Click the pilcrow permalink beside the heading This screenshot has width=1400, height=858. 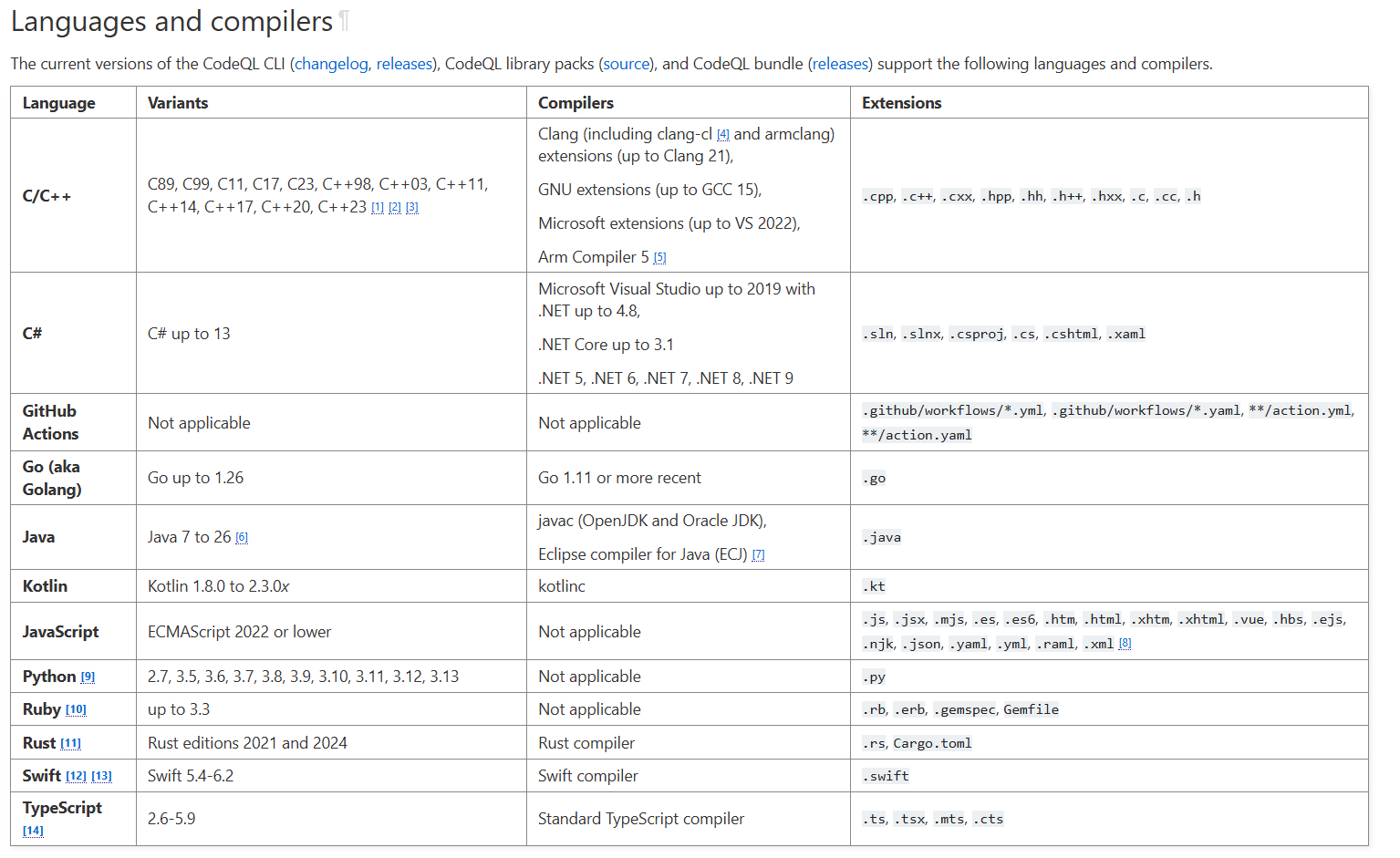pos(344,22)
